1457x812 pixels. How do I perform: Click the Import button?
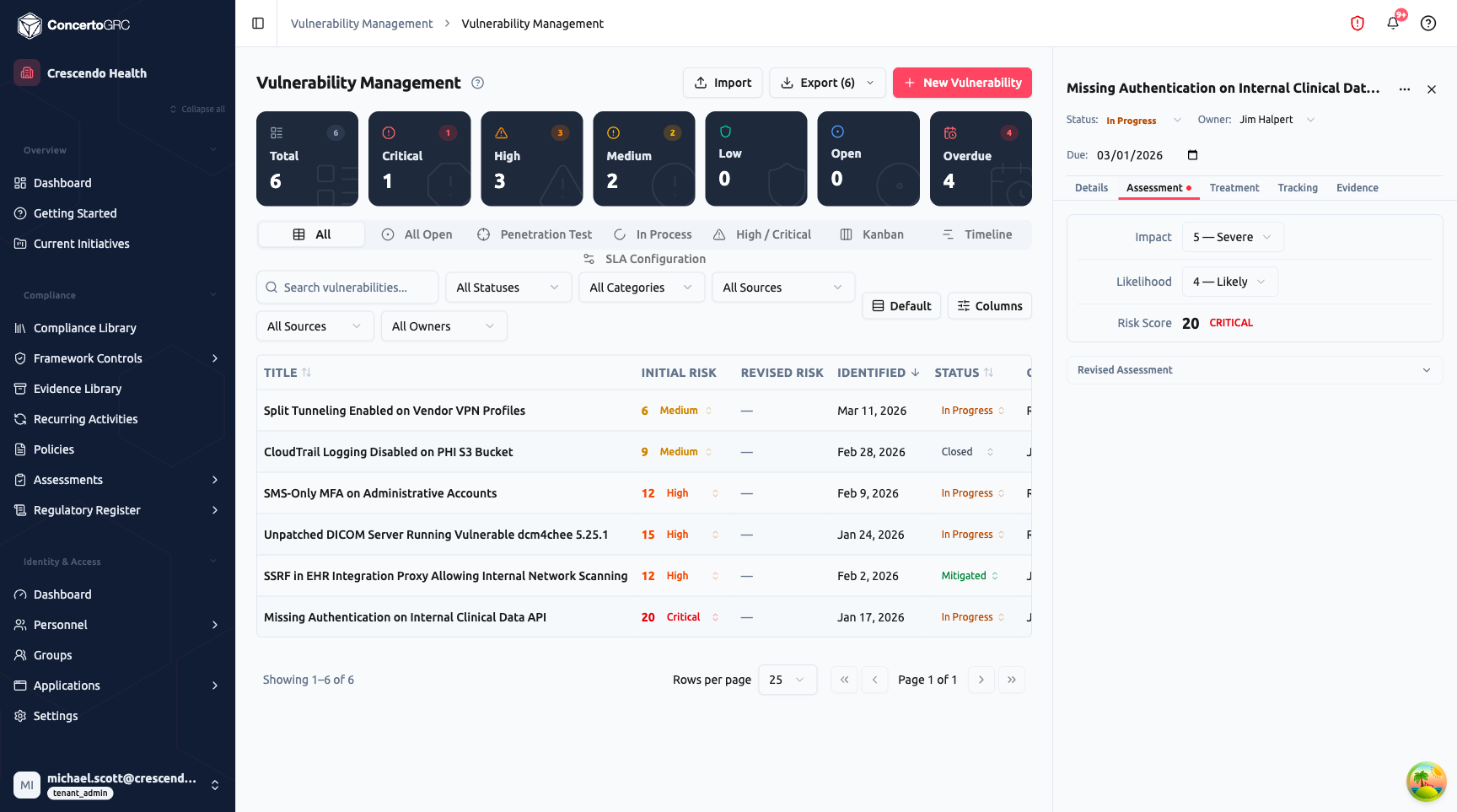[723, 83]
